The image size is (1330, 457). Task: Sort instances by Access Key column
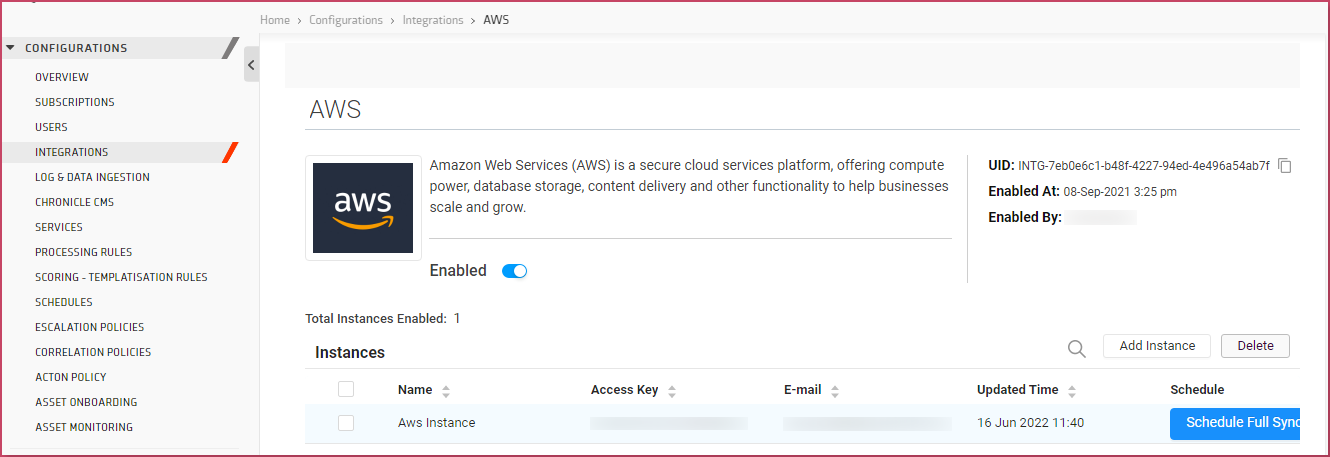point(672,391)
